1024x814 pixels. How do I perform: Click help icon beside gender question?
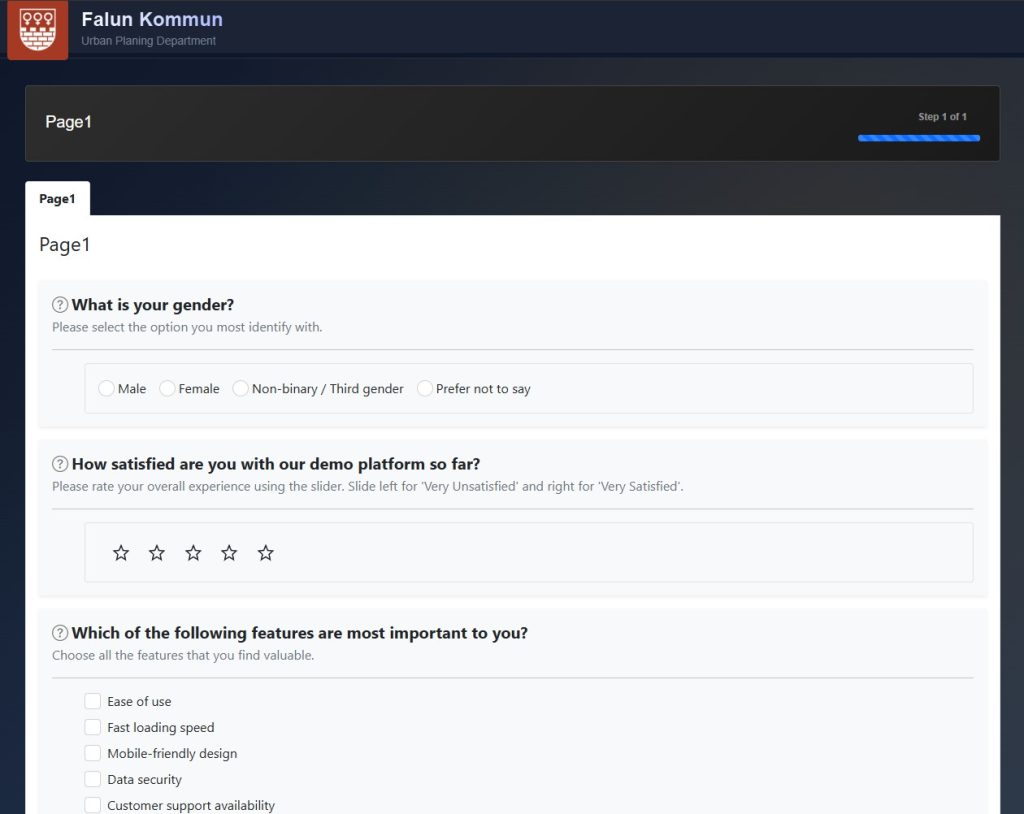[x=60, y=305]
